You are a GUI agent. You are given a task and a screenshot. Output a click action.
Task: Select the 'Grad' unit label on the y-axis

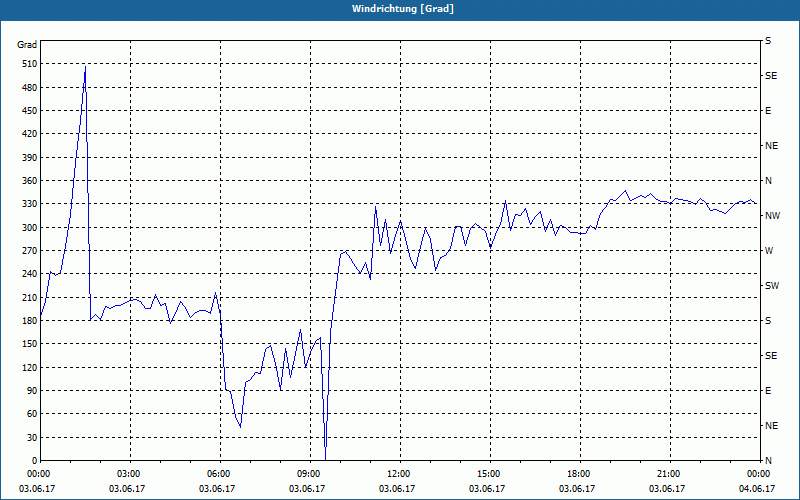point(27,45)
